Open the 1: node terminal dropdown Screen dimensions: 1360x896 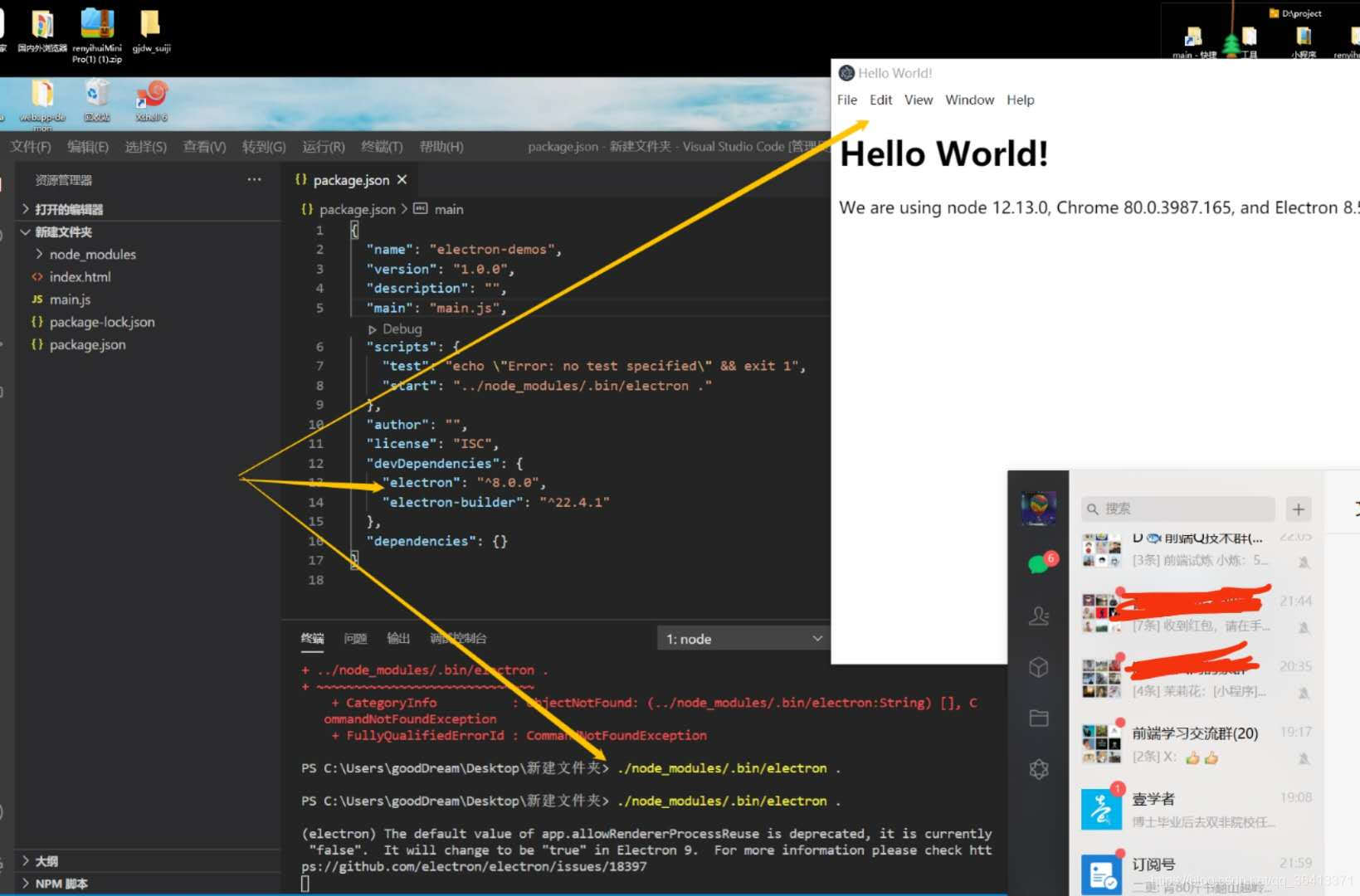click(744, 639)
